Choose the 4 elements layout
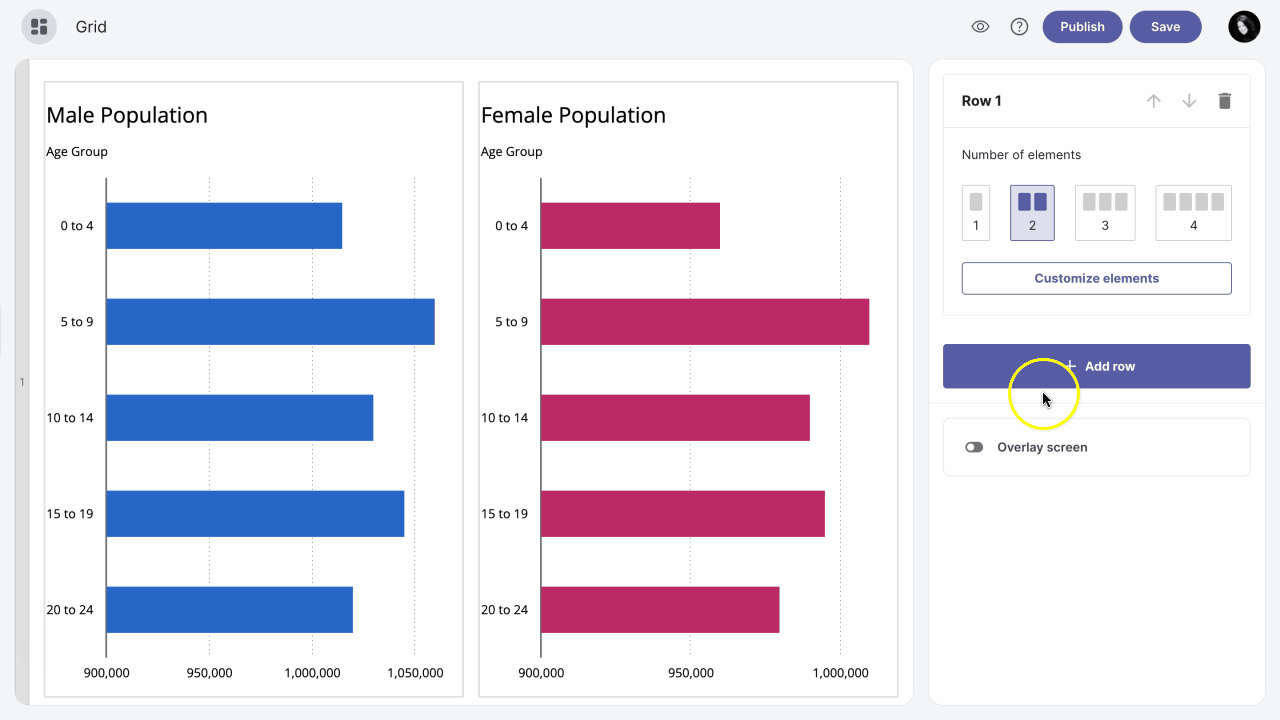This screenshot has width=1280, height=720. click(1193, 212)
